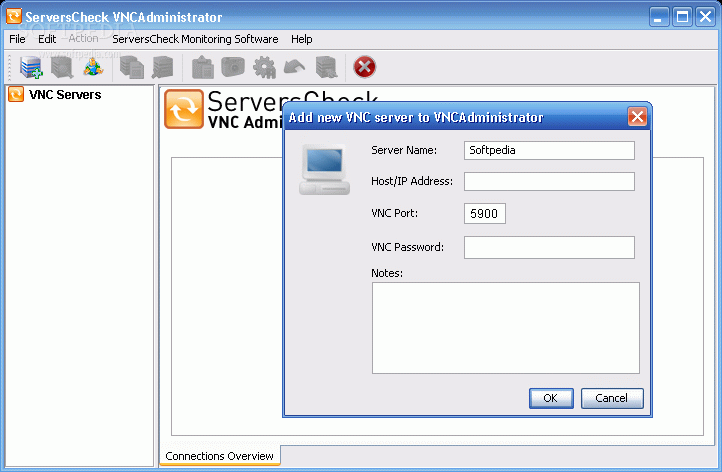Select the VNC Servers tree root

65,95
